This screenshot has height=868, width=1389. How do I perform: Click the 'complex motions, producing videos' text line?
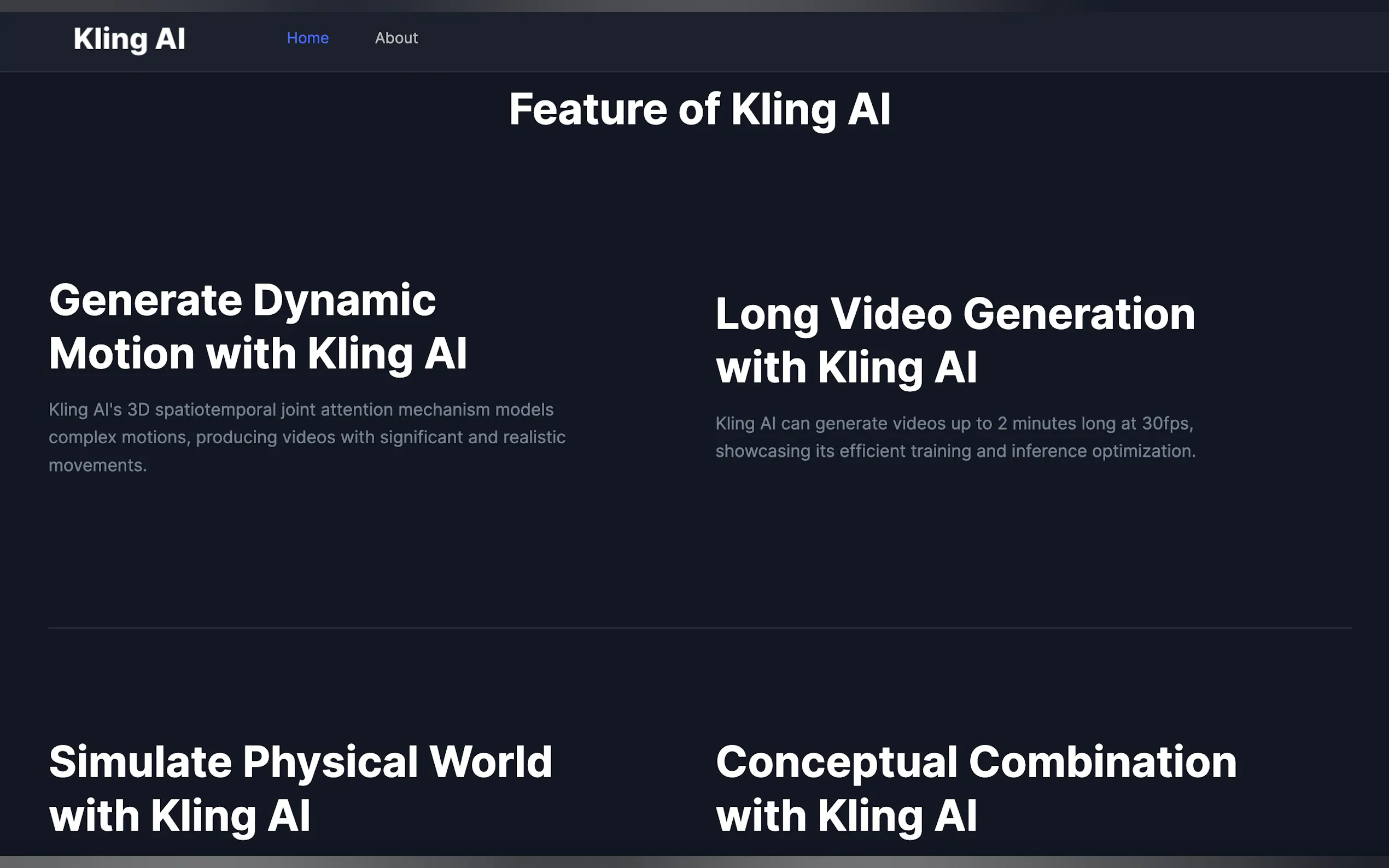coord(307,437)
